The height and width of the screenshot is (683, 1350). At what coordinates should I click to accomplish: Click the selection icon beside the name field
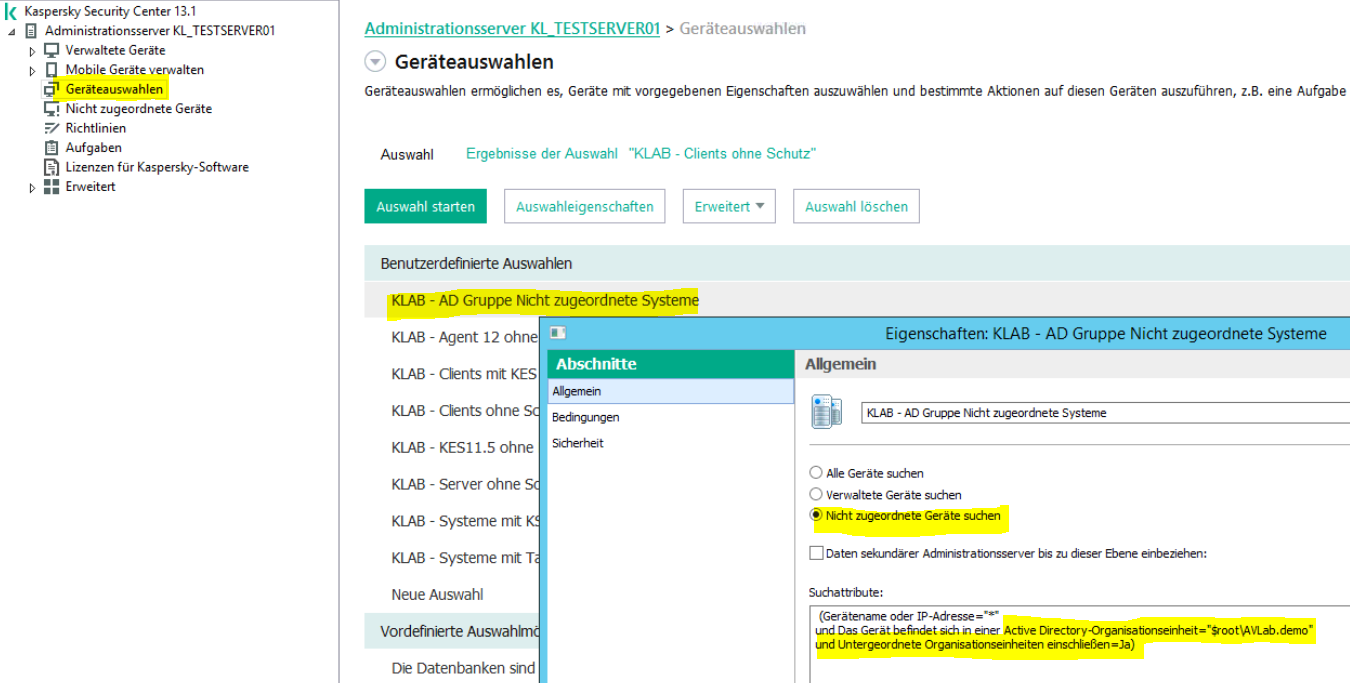[826, 411]
